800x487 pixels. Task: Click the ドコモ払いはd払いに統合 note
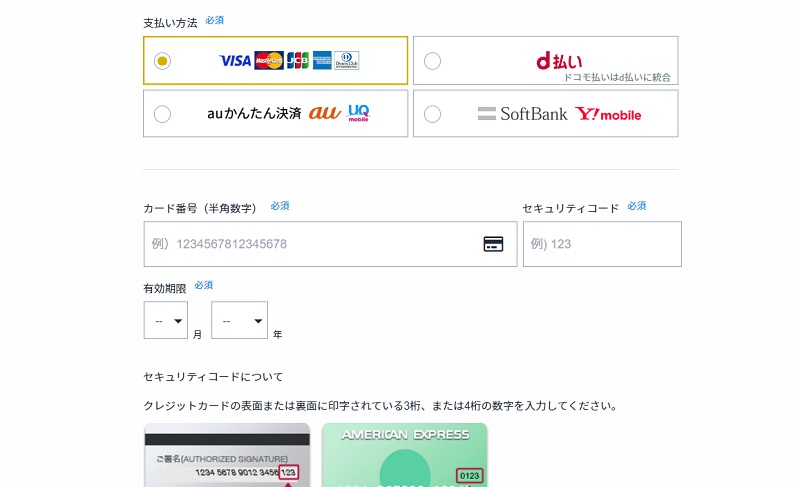[x=617, y=78]
